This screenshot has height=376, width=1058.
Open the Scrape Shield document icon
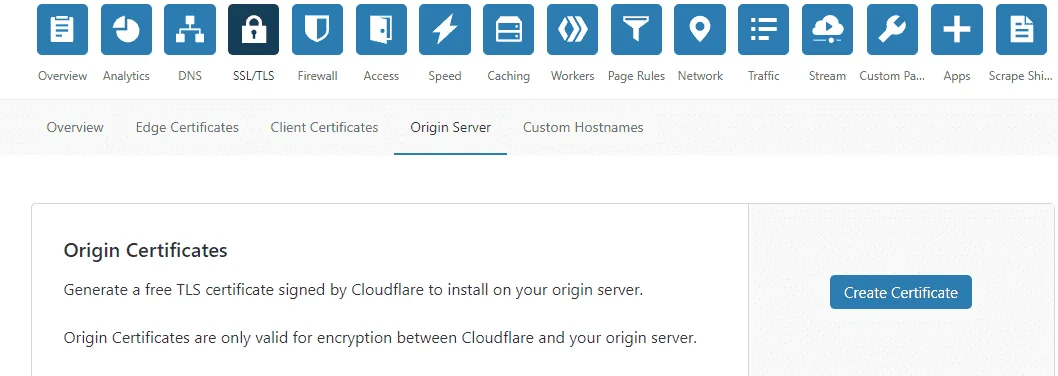(x=1021, y=29)
